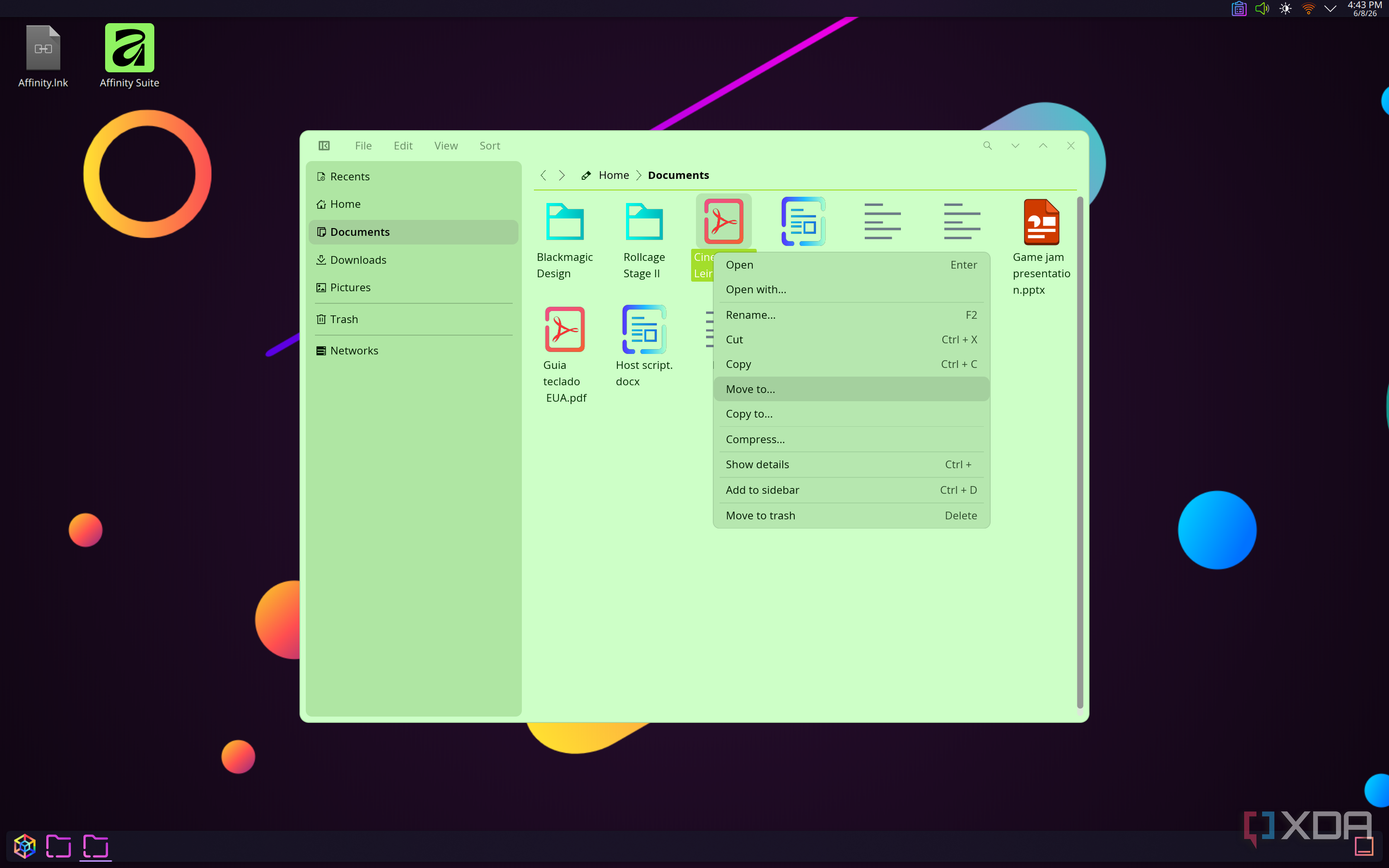This screenshot has height=868, width=1389.
Task: Open the Rollcage Stage II folder
Action: (644, 240)
